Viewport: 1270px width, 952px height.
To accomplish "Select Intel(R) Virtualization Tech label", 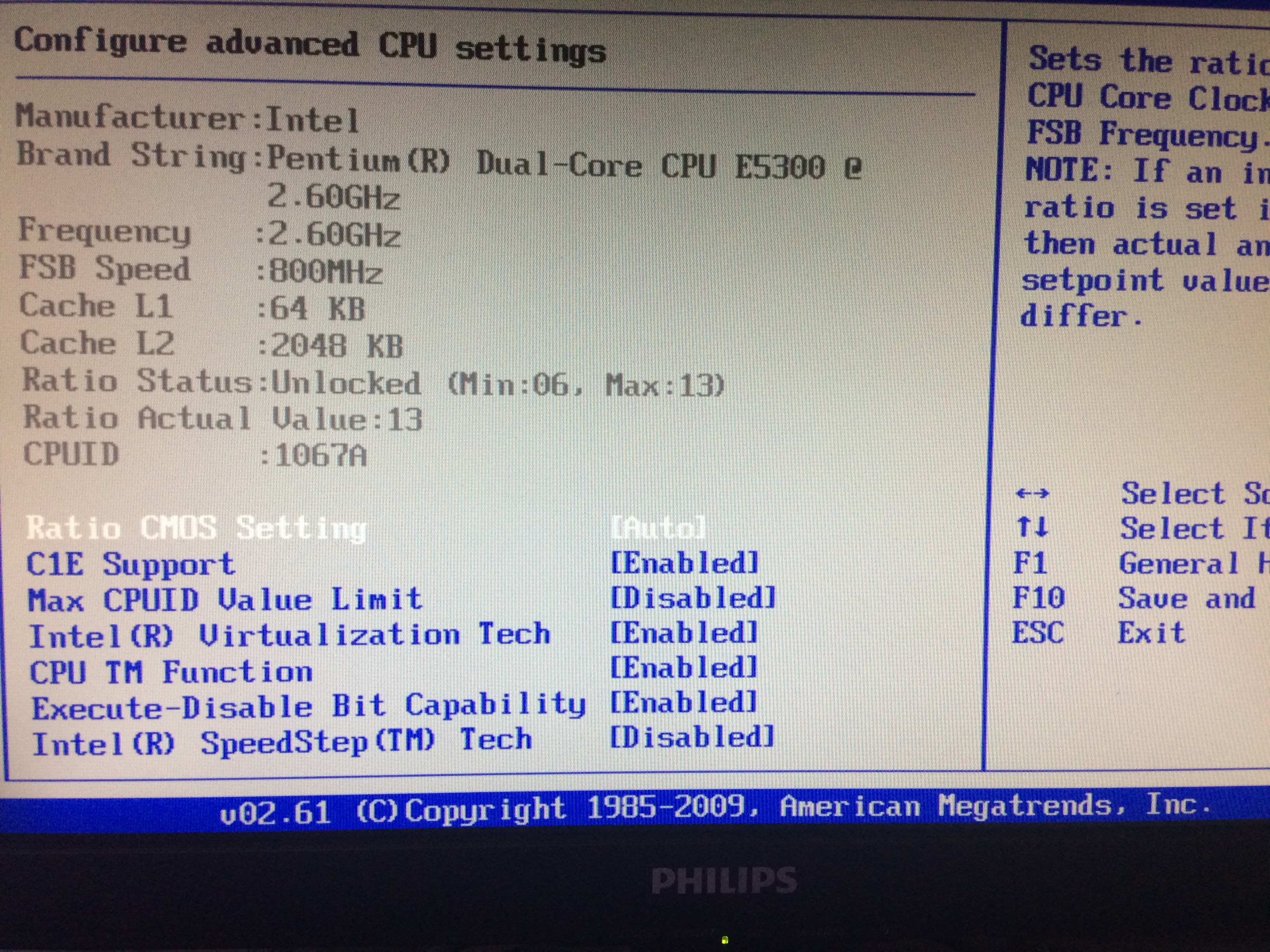I will click(289, 635).
